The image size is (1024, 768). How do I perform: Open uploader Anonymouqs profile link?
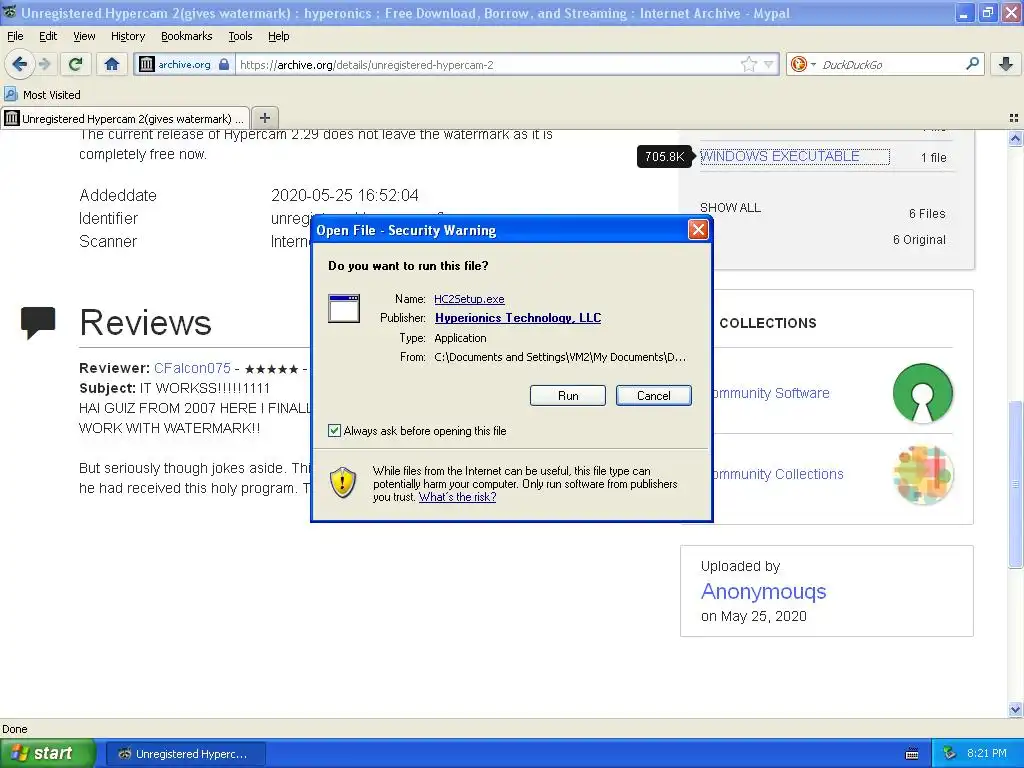763,591
